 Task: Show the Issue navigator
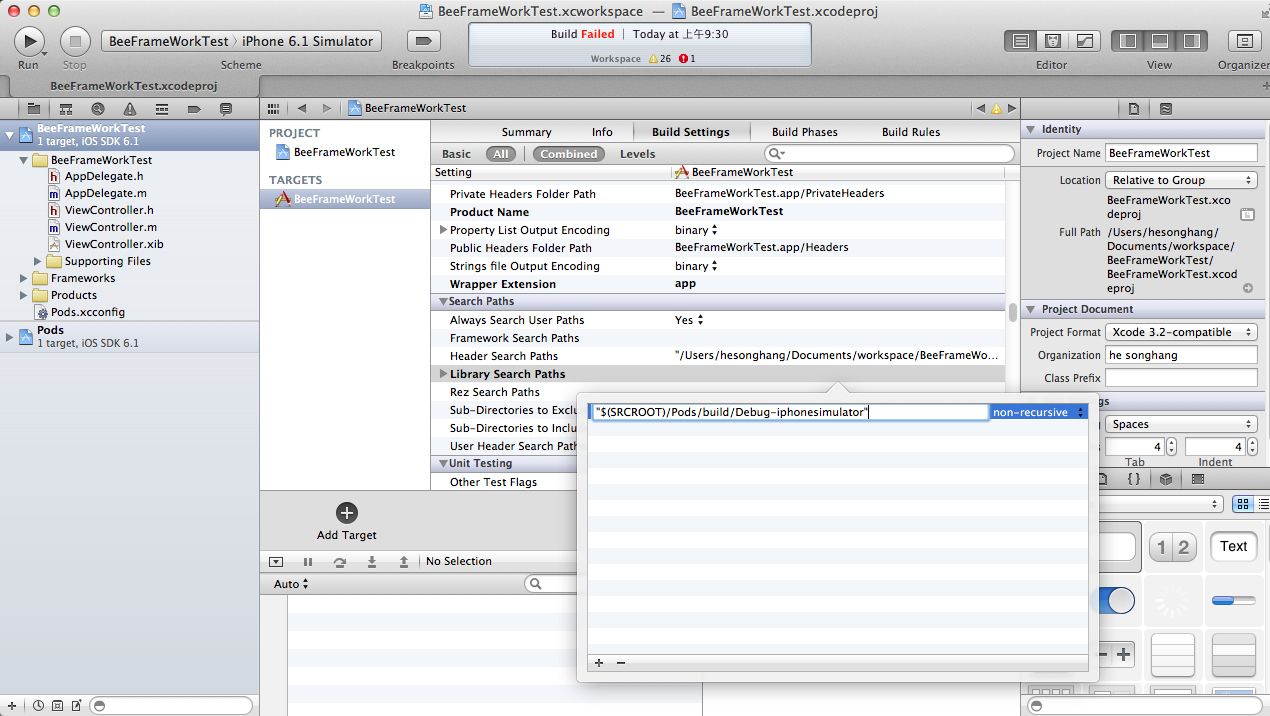[129, 108]
